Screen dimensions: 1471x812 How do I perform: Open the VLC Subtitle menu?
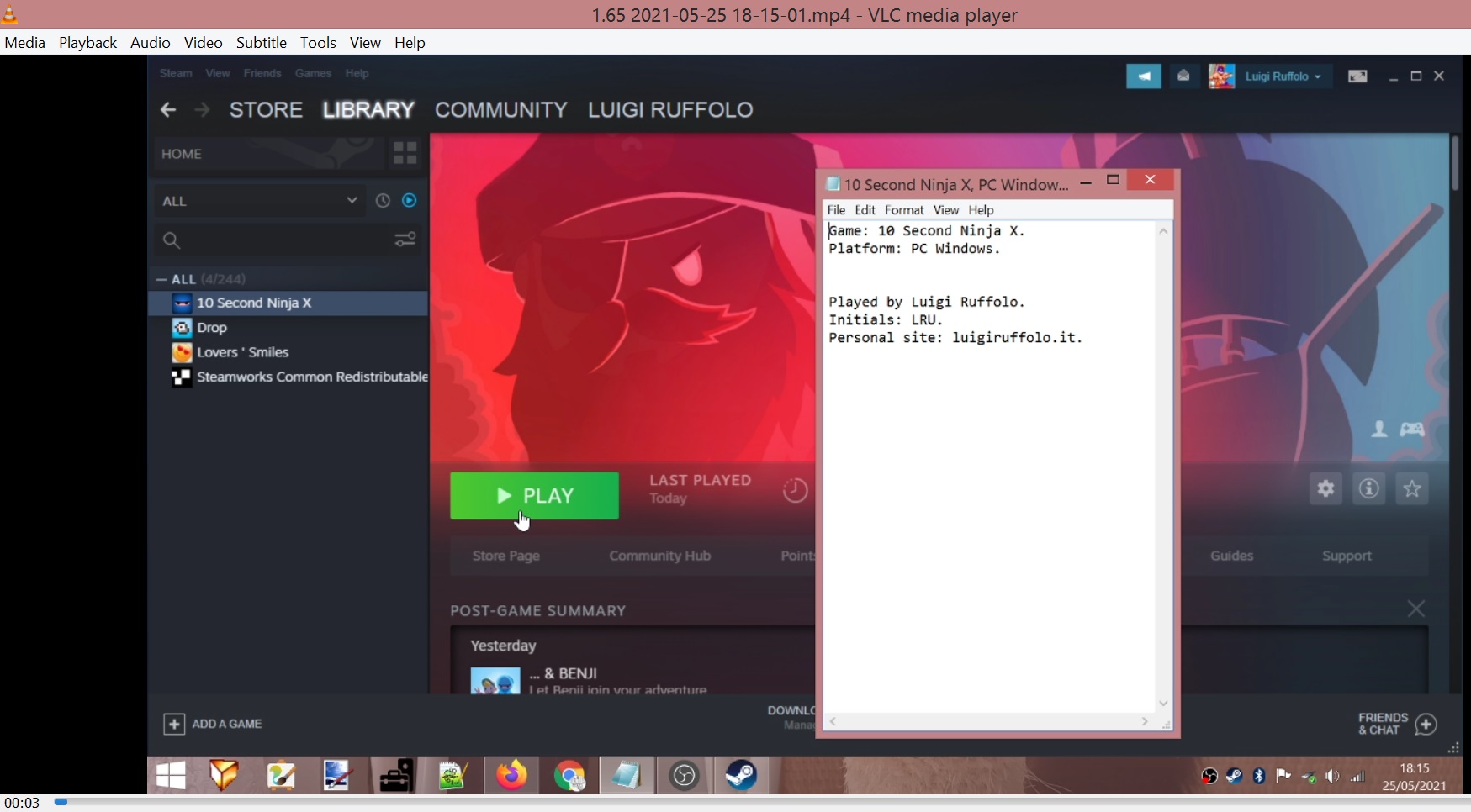pos(262,42)
